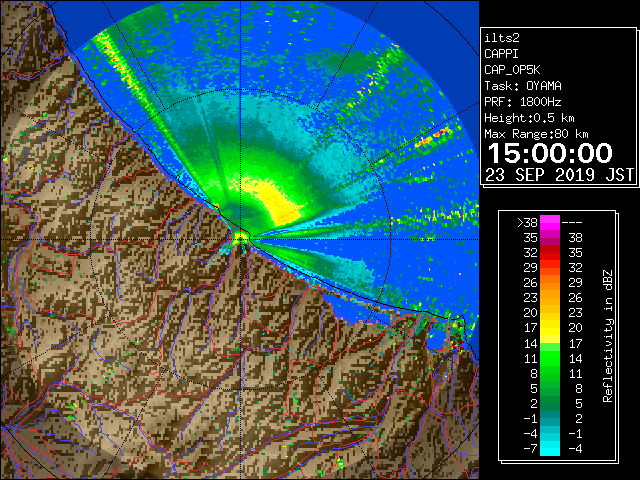Screen dimensions: 640x480
Task: Click the '>38' legend label
Action: pos(527,222)
